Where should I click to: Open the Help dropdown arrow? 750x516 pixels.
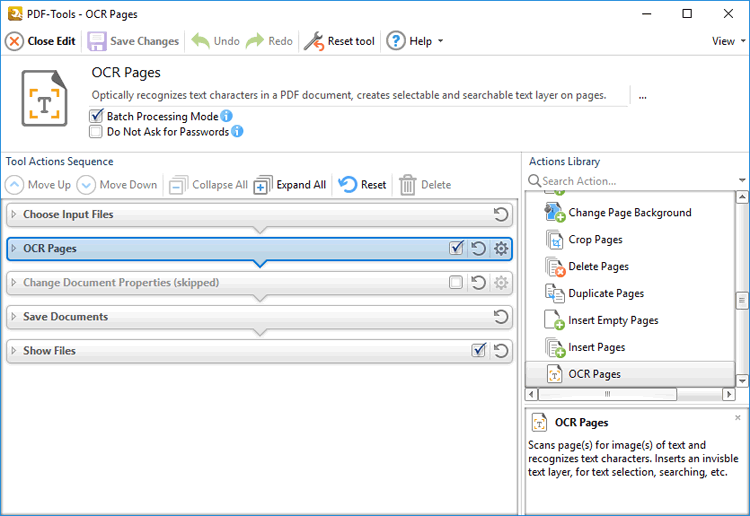pos(440,42)
